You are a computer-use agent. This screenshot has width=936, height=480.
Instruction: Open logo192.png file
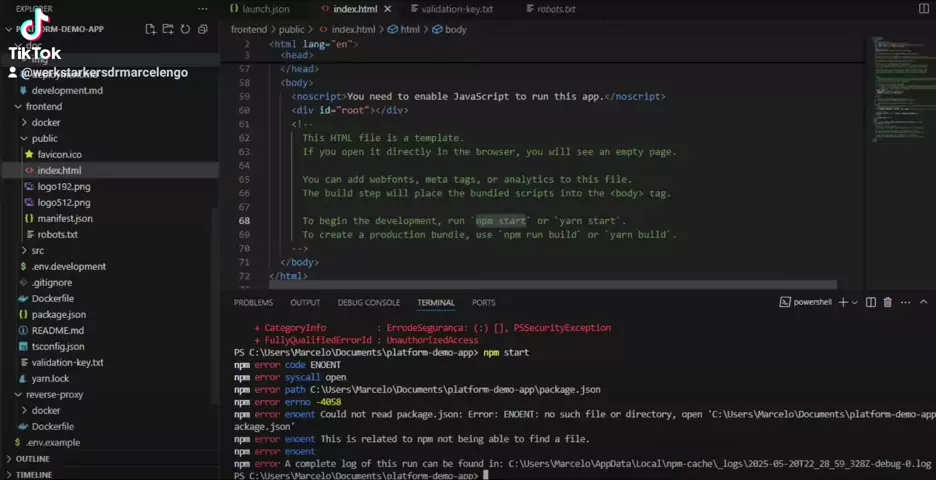click(64, 187)
